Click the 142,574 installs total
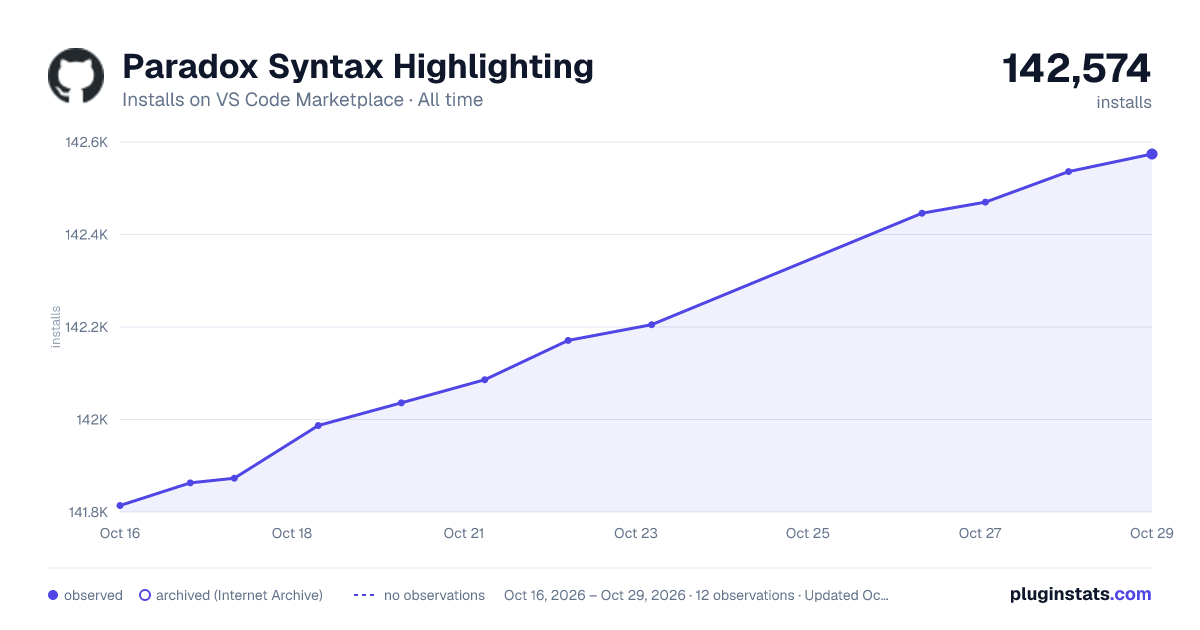 coord(1077,68)
